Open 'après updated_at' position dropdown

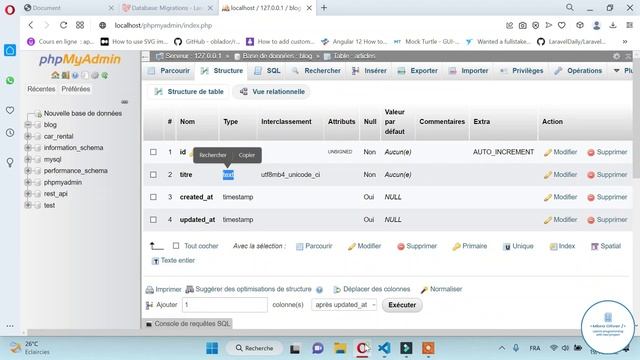click(344, 305)
